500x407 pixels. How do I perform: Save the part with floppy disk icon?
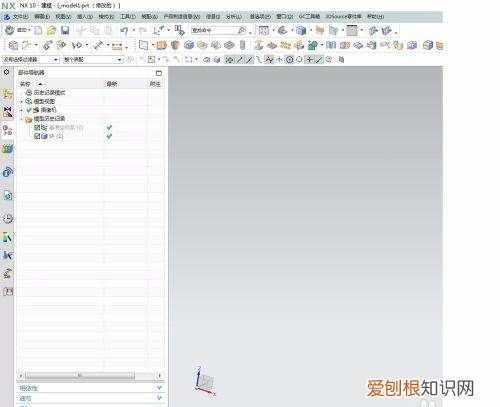[65, 31]
